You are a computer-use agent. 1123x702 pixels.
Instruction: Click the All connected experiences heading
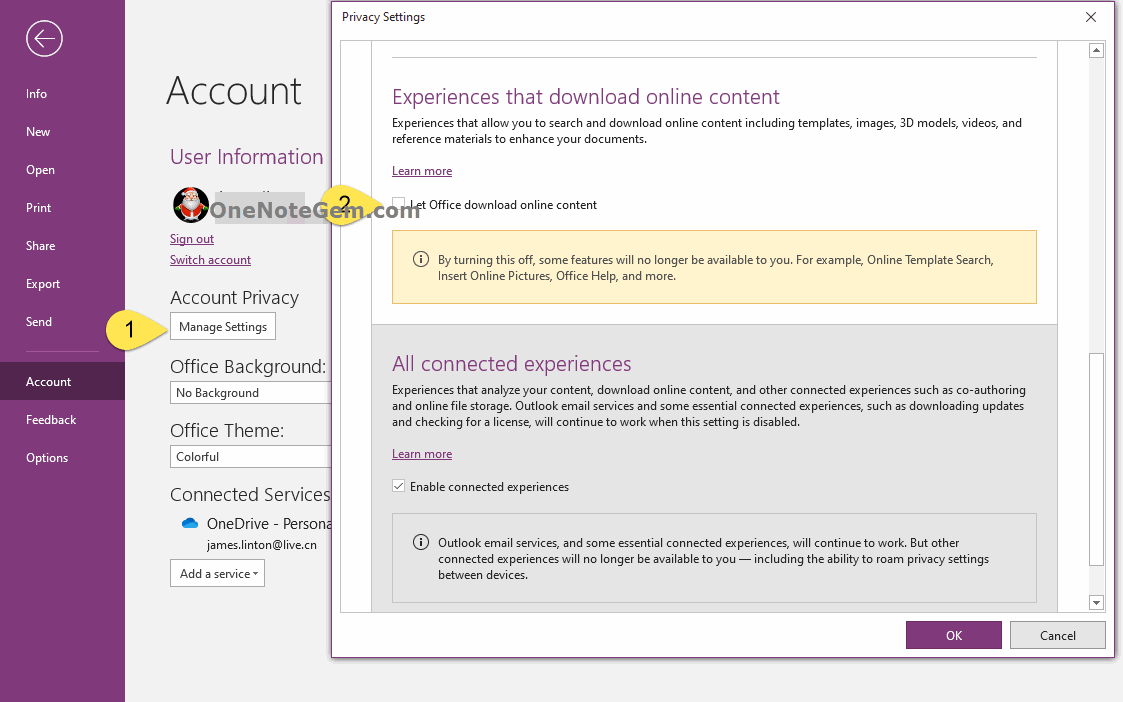point(511,364)
